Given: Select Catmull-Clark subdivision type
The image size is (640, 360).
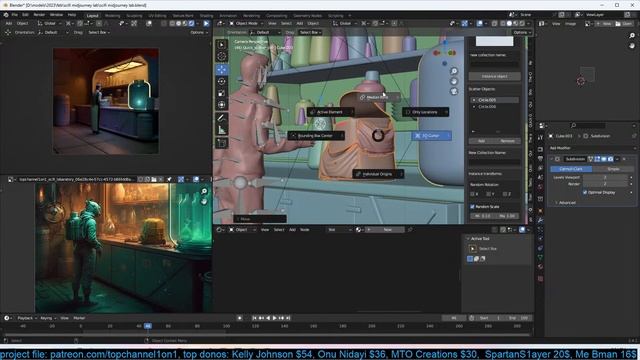Looking at the screenshot, I should pyautogui.click(x=571, y=169).
